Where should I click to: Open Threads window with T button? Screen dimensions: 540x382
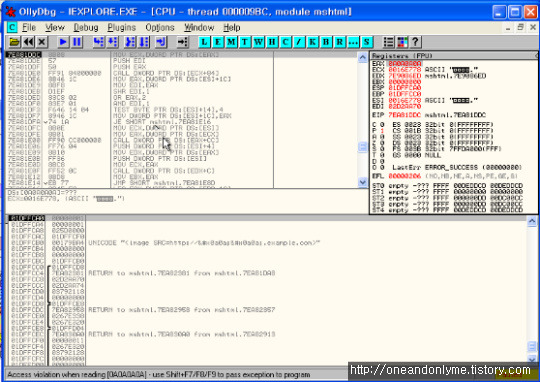pos(245,42)
